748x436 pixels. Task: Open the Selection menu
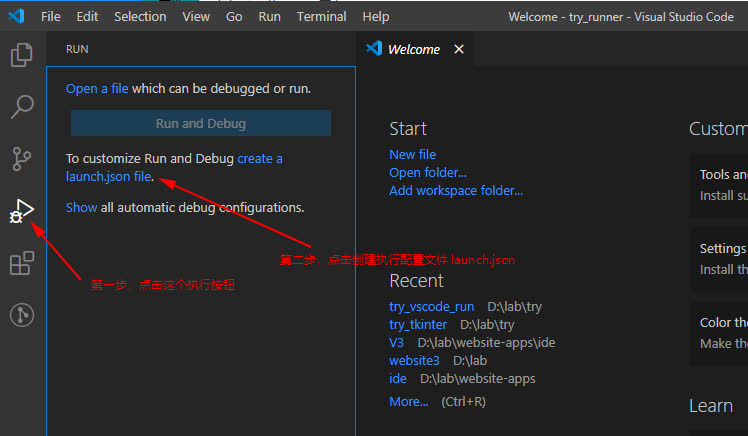140,17
